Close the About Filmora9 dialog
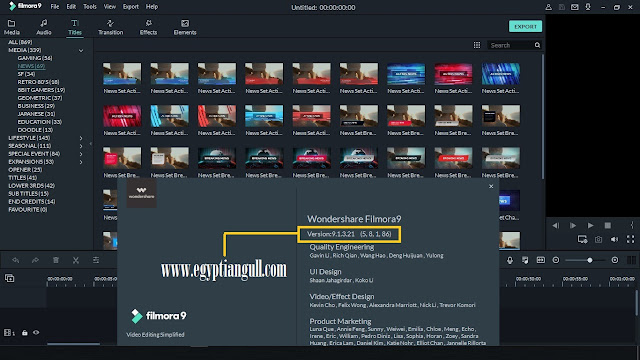The image size is (640, 360). [491, 186]
